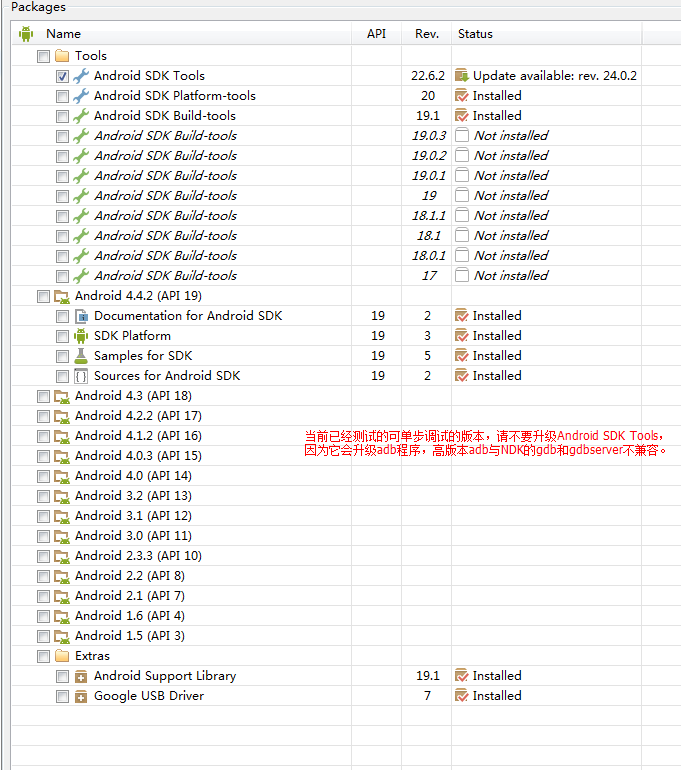Click the wrench icon of Build-tools rev 18.1.1
The height and width of the screenshot is (770, 681).
[x=81, y=216]
